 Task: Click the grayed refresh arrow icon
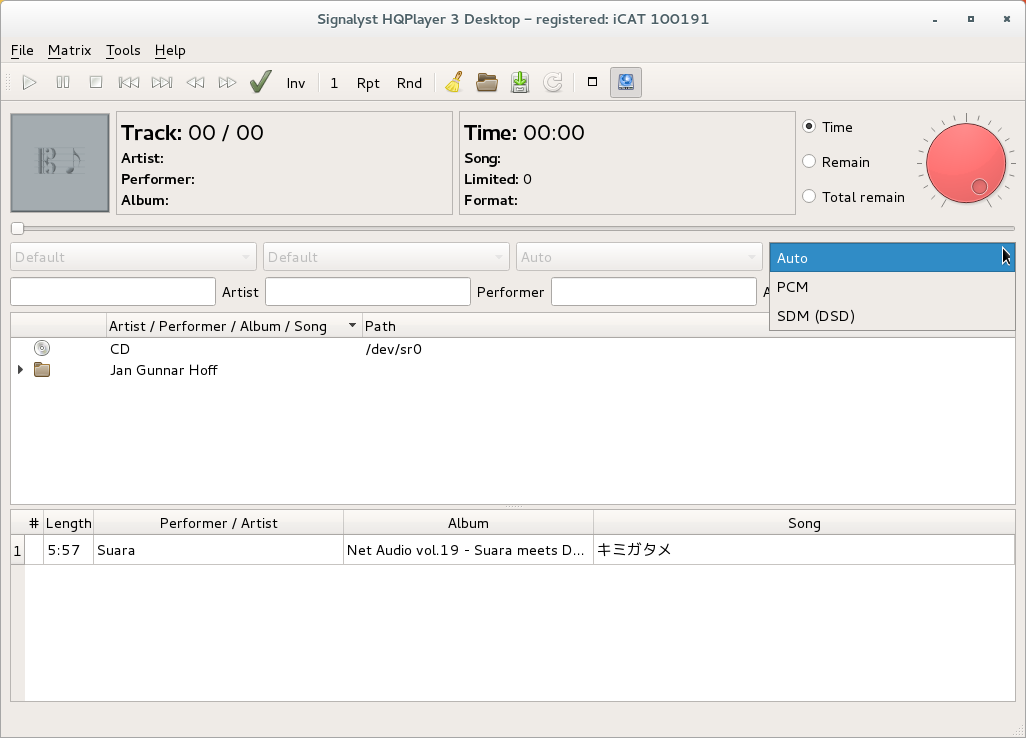(553, 82)
